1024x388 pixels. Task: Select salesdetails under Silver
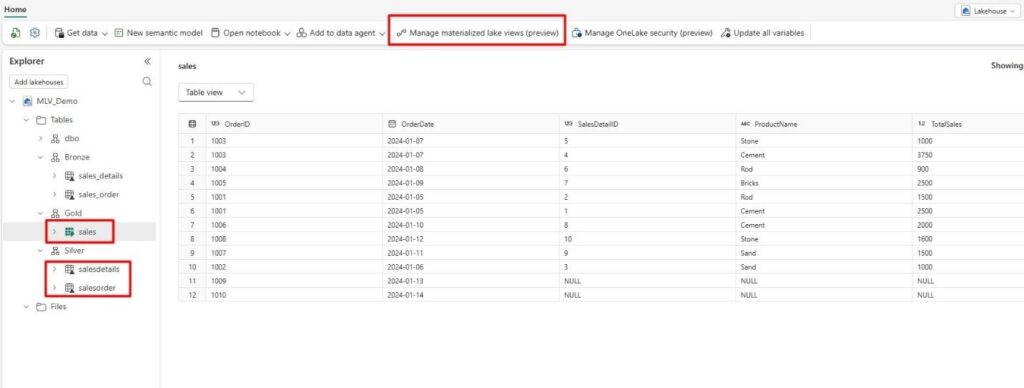99,269
